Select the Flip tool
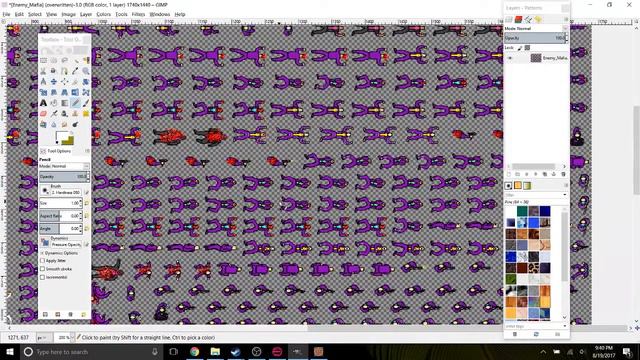Image resolution: width=640 pixels, height=360 pixels. pyautogui.click(x=76, y=92)
